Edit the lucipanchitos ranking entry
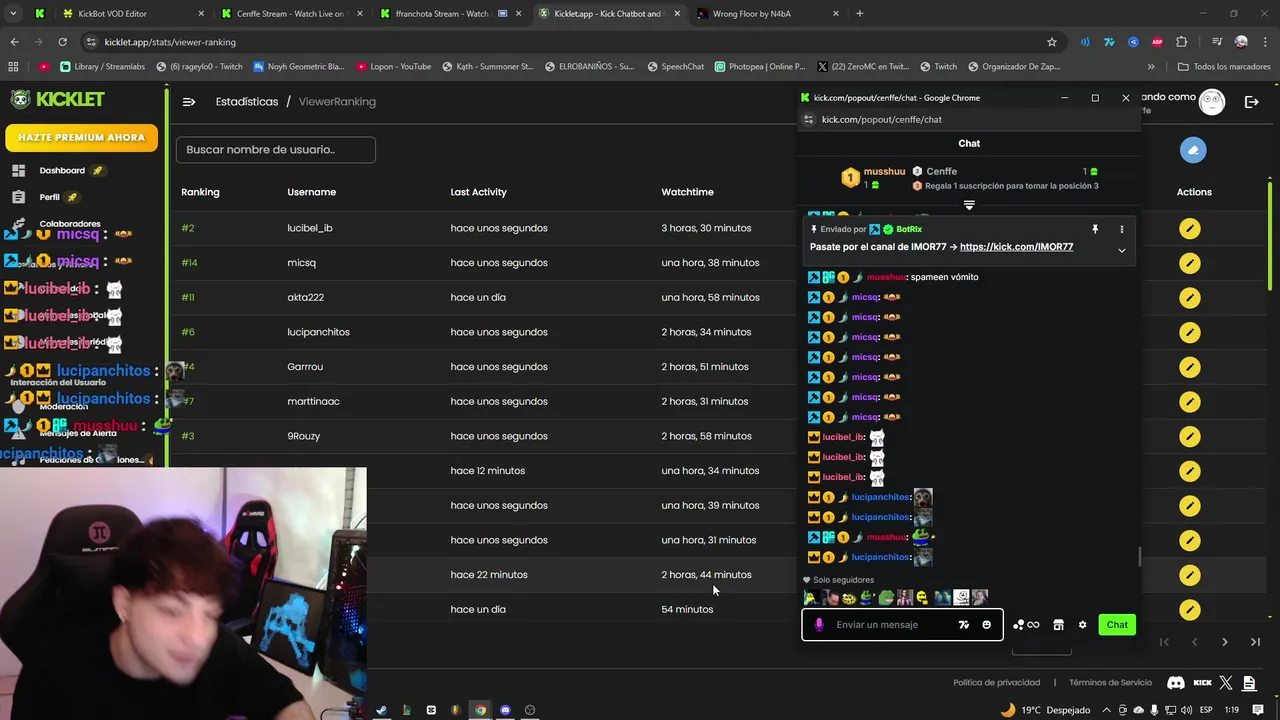Screen dimensions: 1280x720 coord(1189,333)
